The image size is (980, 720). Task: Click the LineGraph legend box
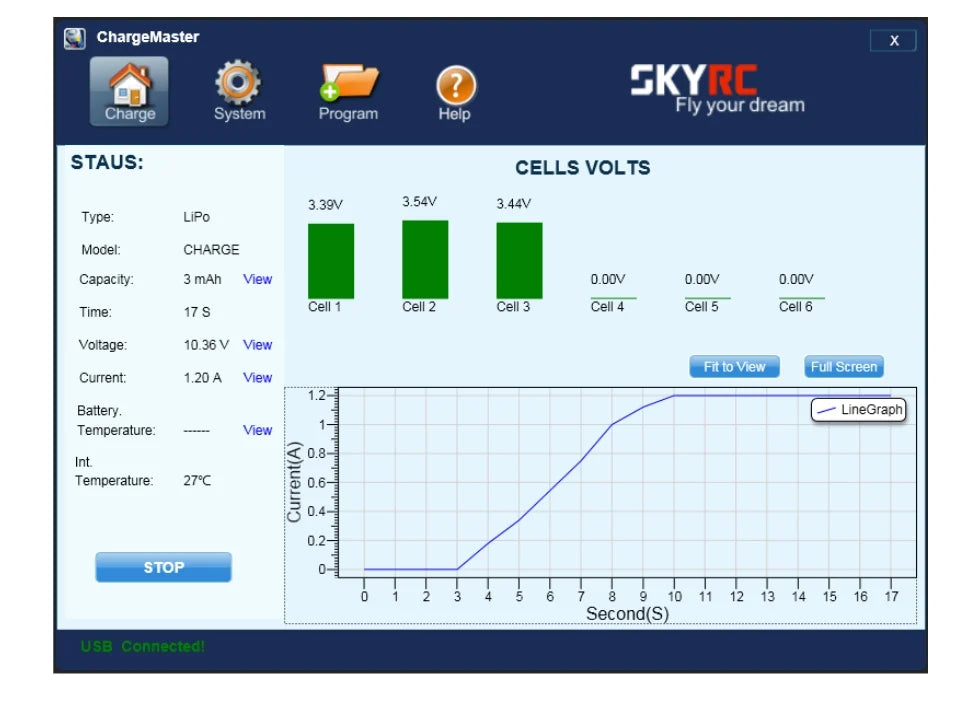tap(857, 410)
